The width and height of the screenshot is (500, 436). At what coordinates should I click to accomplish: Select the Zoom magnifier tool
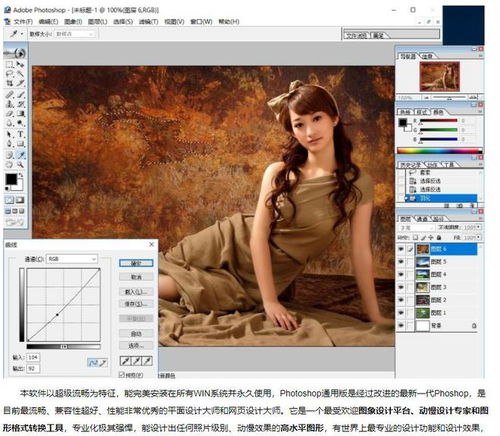point(20,164)
